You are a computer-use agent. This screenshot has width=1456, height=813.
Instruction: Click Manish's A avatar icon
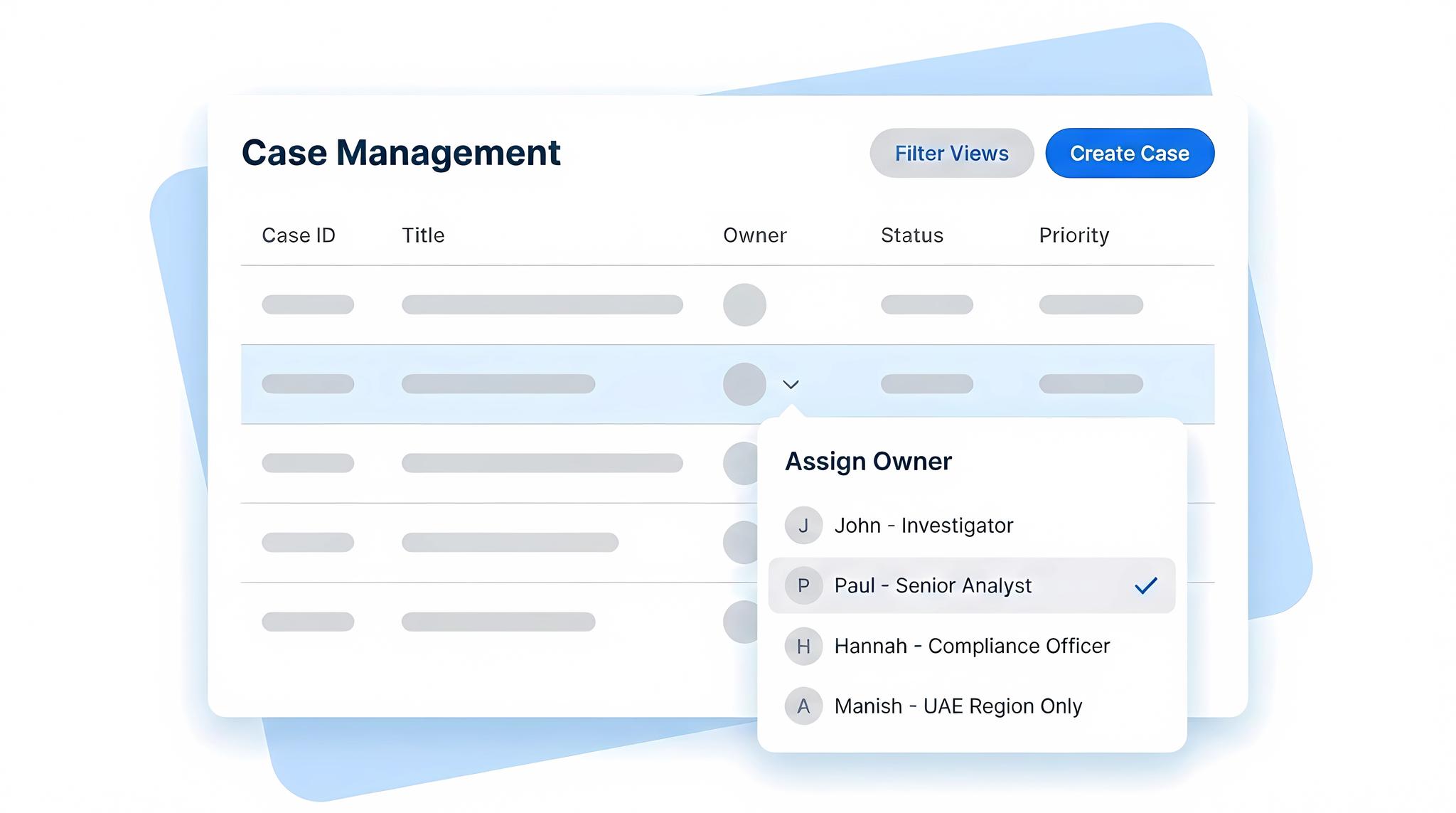[x=804, y=706]
